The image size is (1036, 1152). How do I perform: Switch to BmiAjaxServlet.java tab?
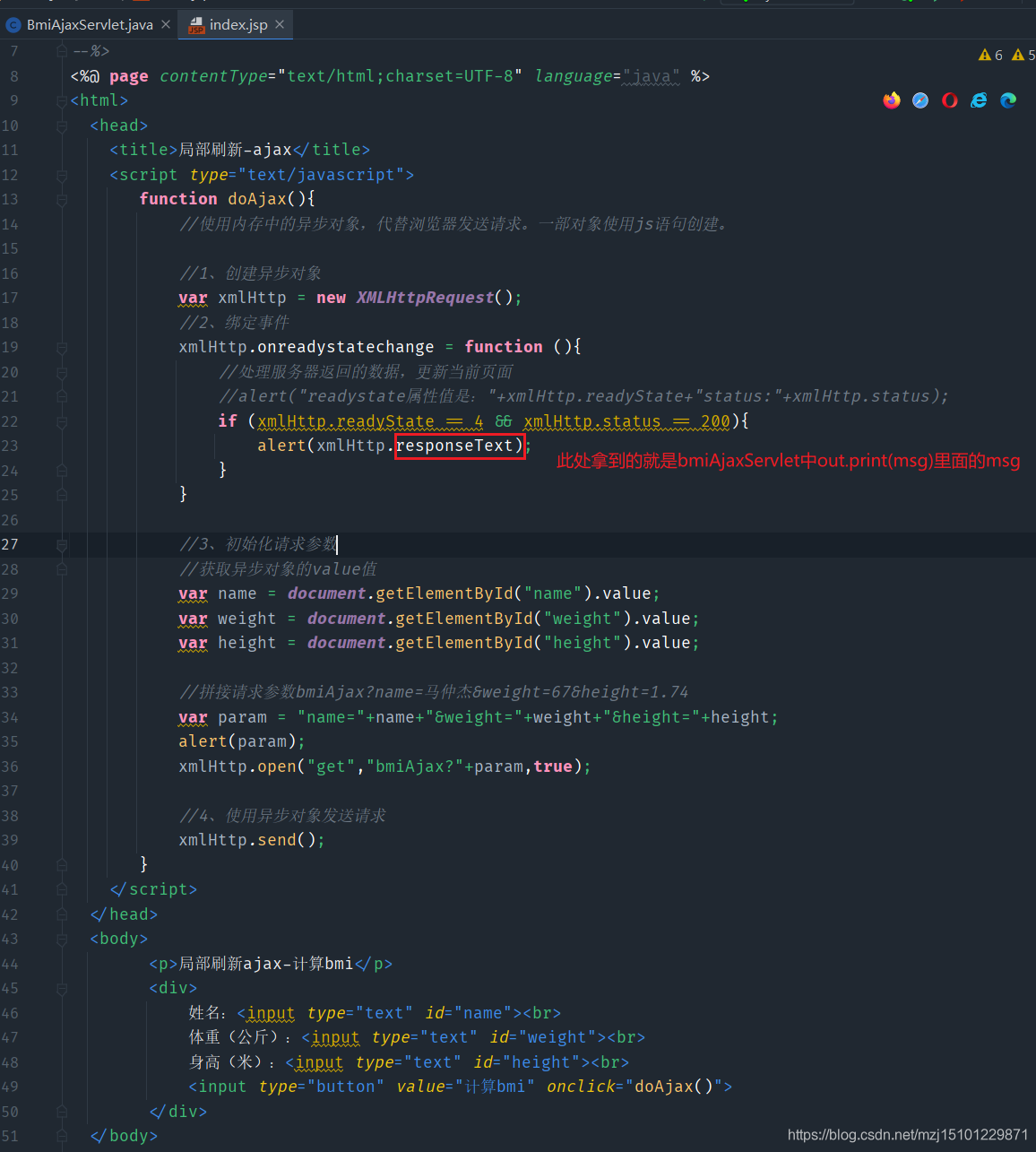point(90,25)
